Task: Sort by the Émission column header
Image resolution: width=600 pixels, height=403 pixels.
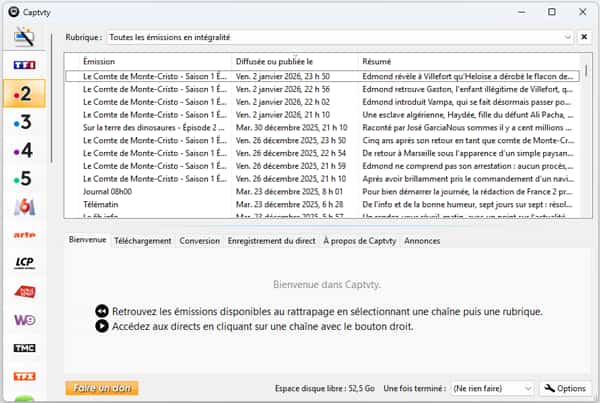Action: coord(148,62)
